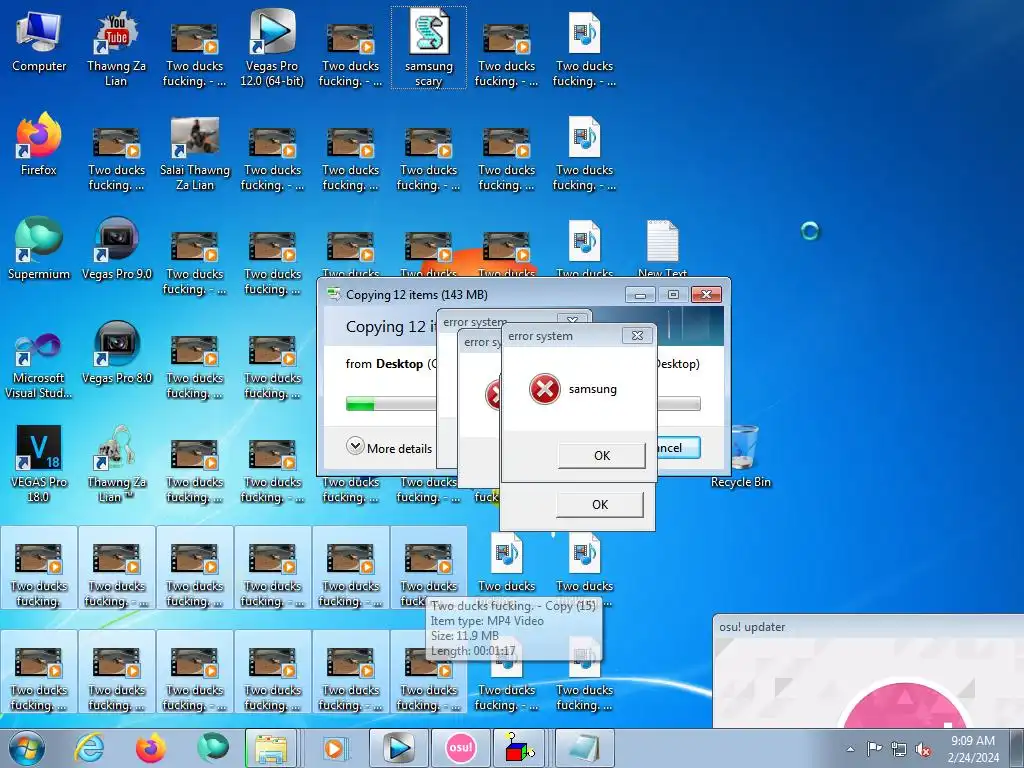Show hidden system tray icons
This screenshot has width=1024, height=768.
pos(850,750)
